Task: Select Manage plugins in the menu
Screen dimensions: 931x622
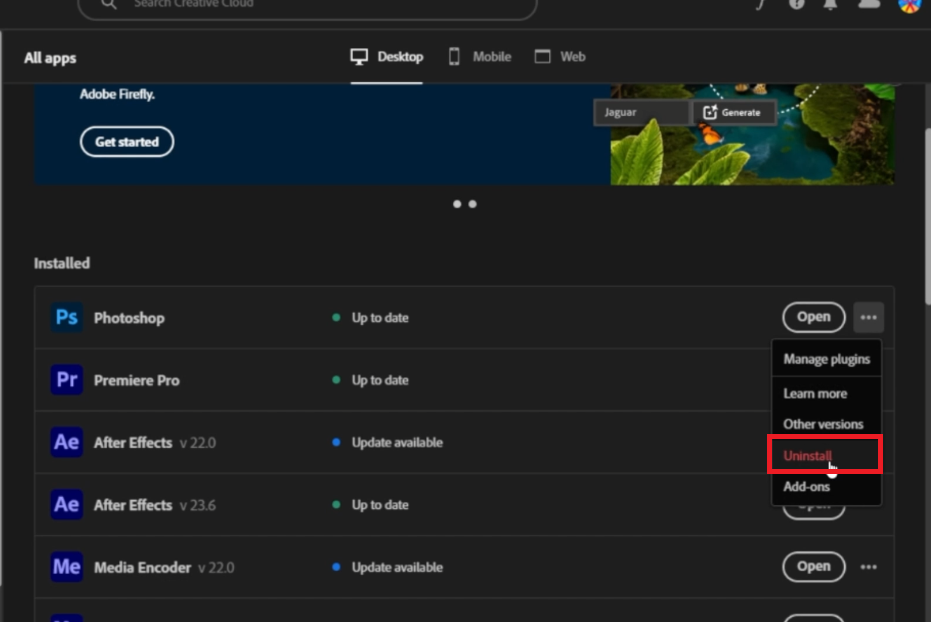Action: [x=826, y=359]
